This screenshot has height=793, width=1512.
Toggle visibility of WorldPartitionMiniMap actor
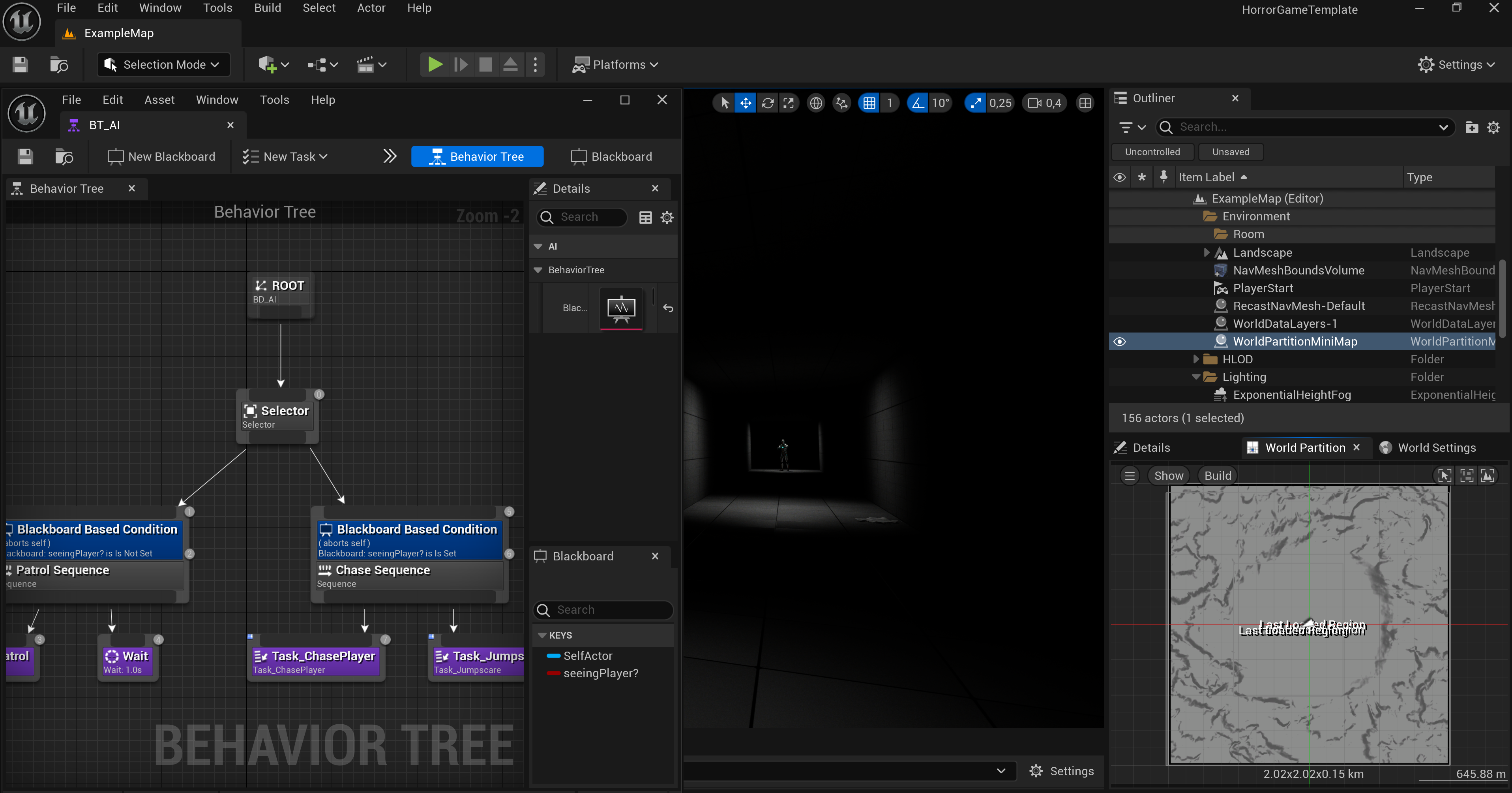click(x=1119, y=342)
